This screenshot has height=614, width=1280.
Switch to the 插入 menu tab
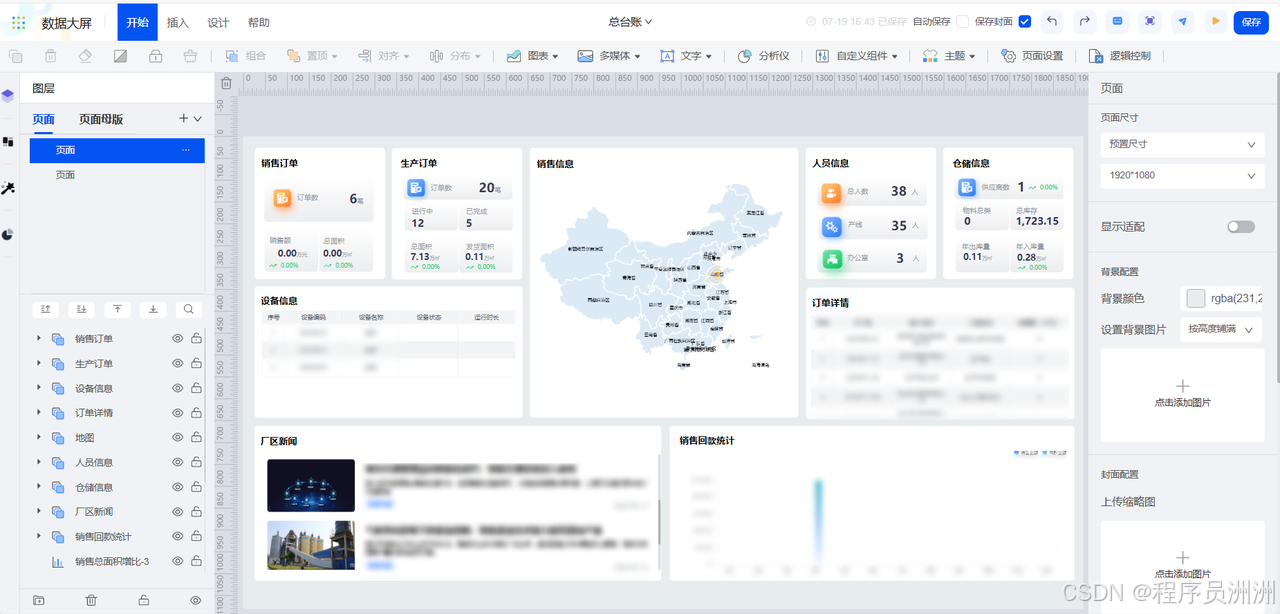177,22
